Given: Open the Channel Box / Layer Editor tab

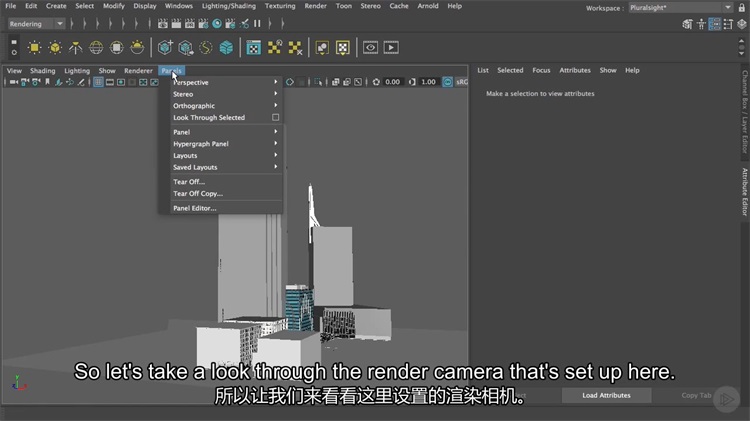Looking at the screenshot, I should [745, 111].
